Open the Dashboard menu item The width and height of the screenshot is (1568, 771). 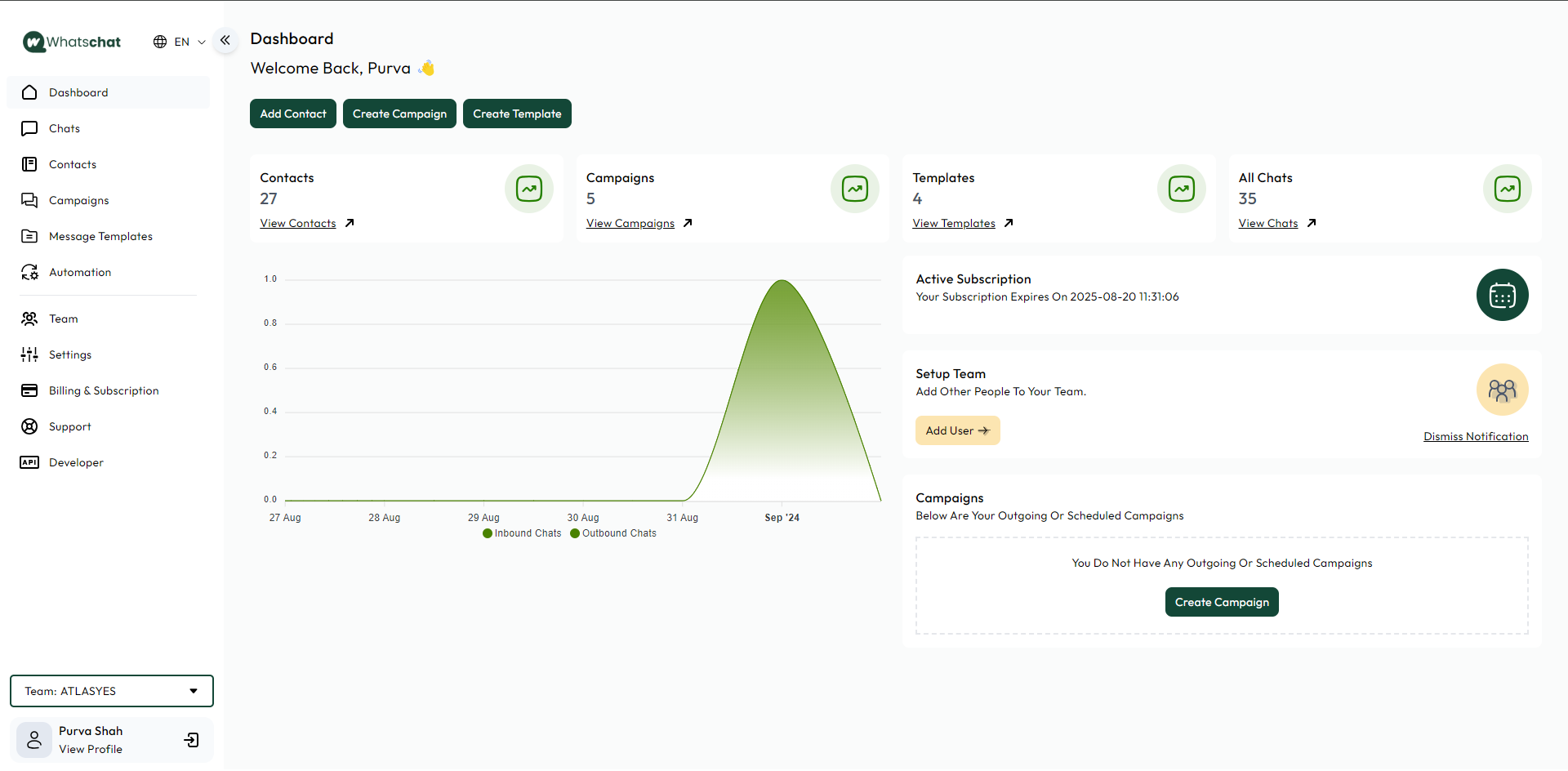pyautogui.click(x=109, y=92)
